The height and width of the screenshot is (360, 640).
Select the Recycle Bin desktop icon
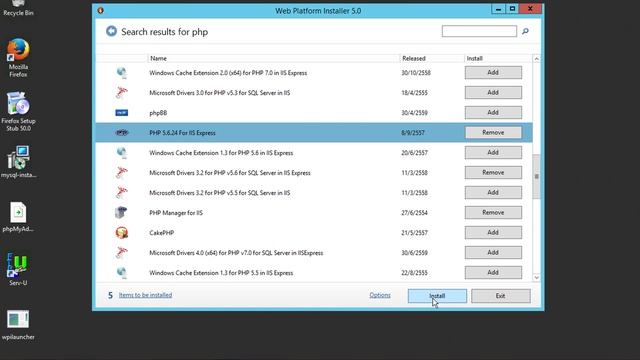[x=18, y=8]
